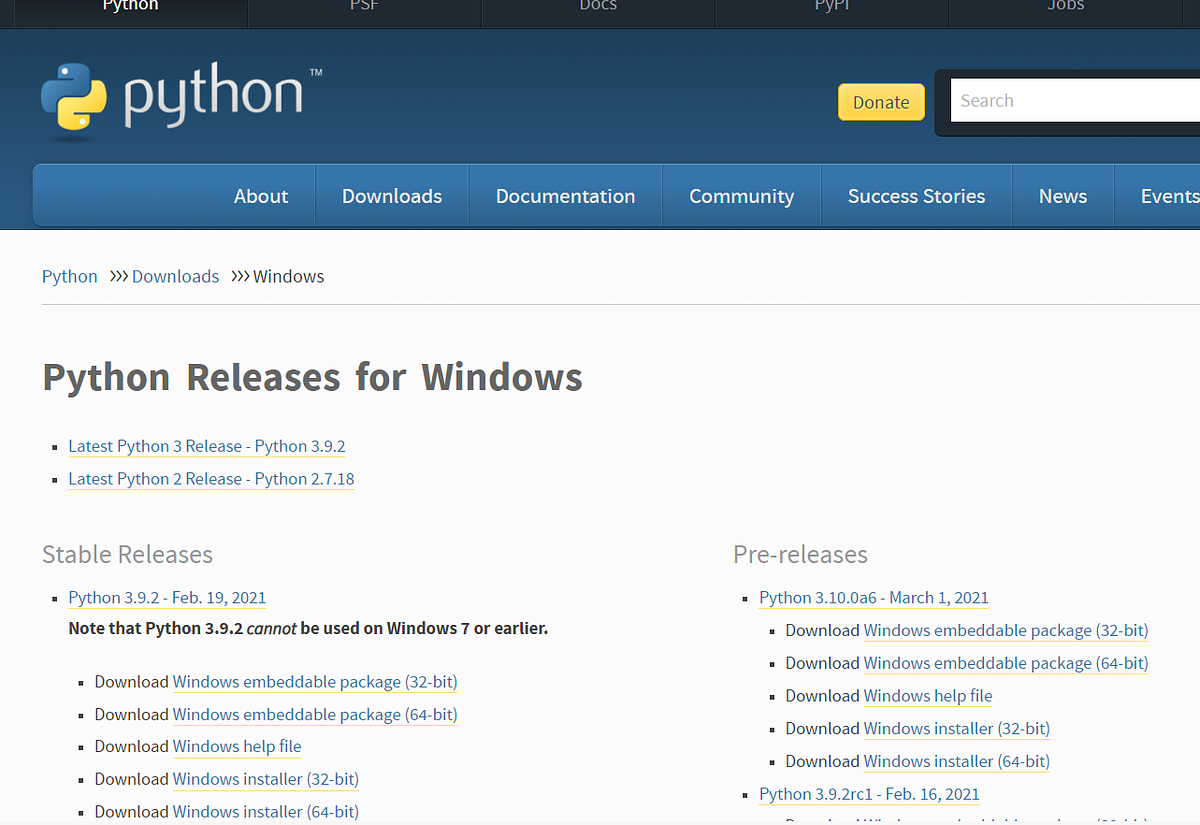
Task: Open the Success Stories menu
Action: pyautogui.click(x=916, y=196)
